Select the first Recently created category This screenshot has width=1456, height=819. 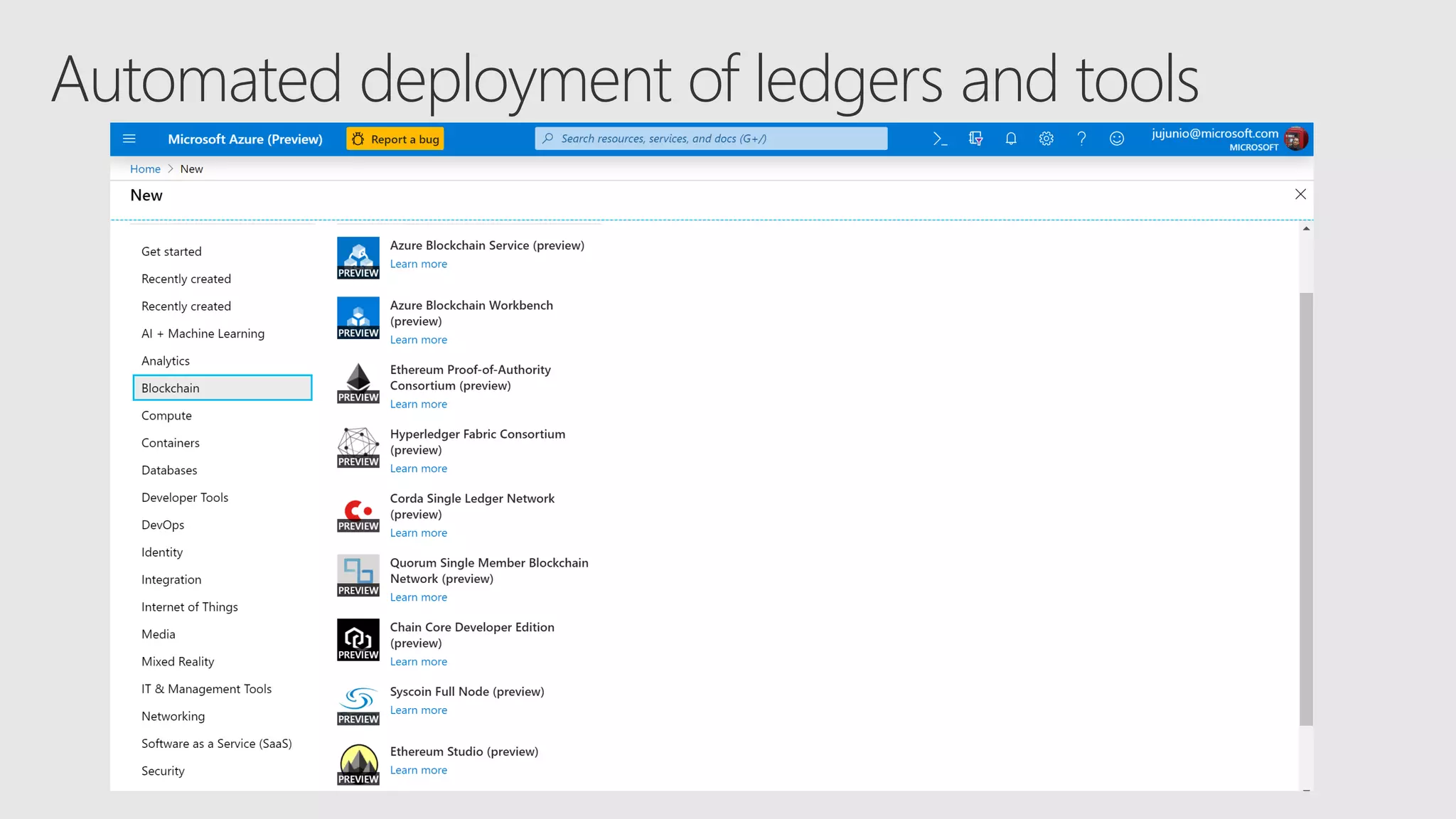[186, 279]
